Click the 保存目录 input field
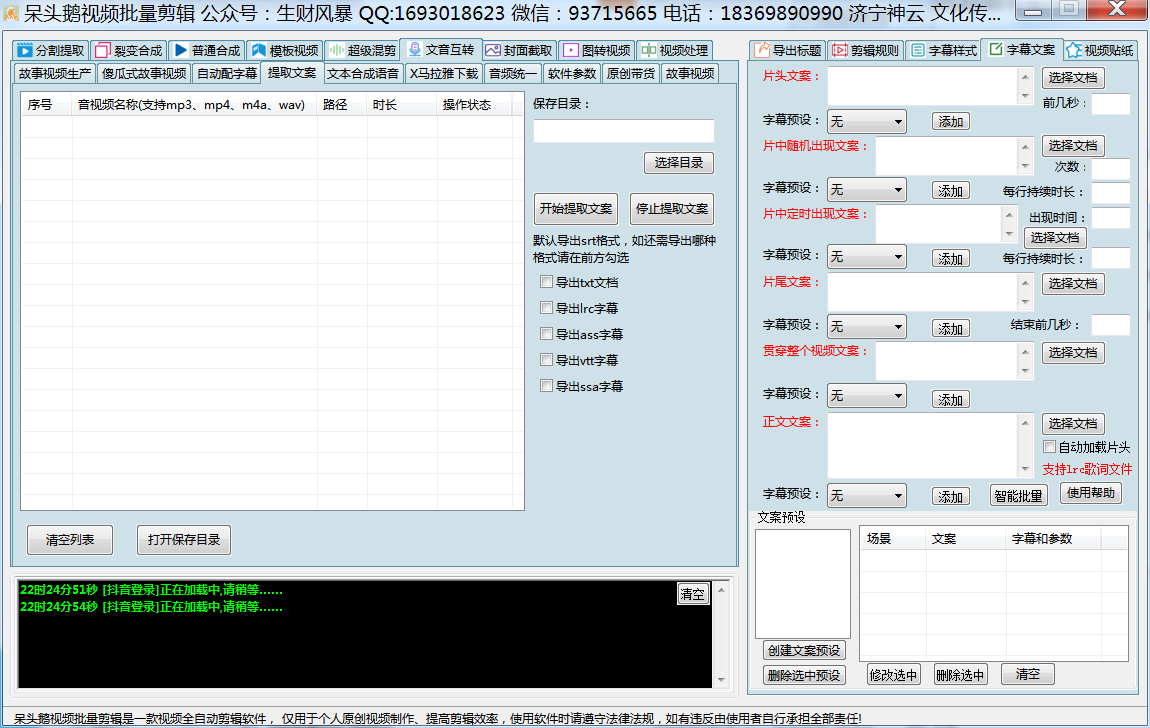 [x=623, y=131]
